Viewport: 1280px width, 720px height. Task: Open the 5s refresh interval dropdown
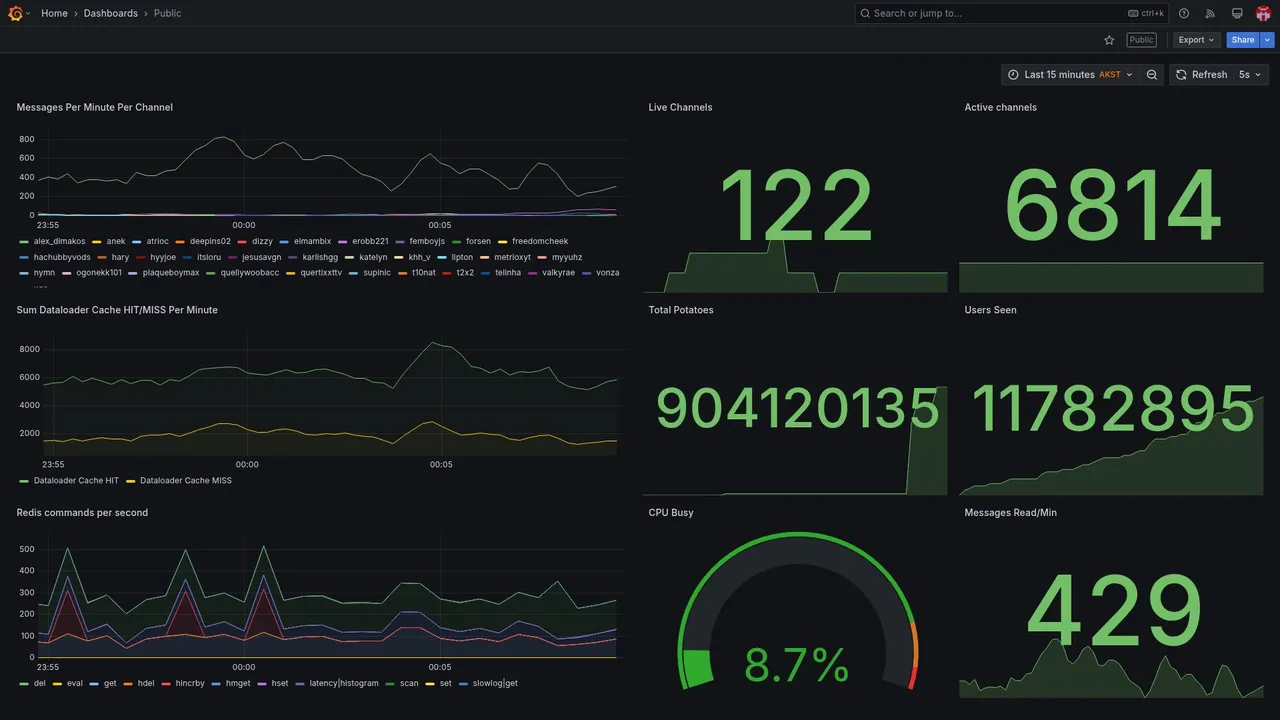click(1250, 75)
